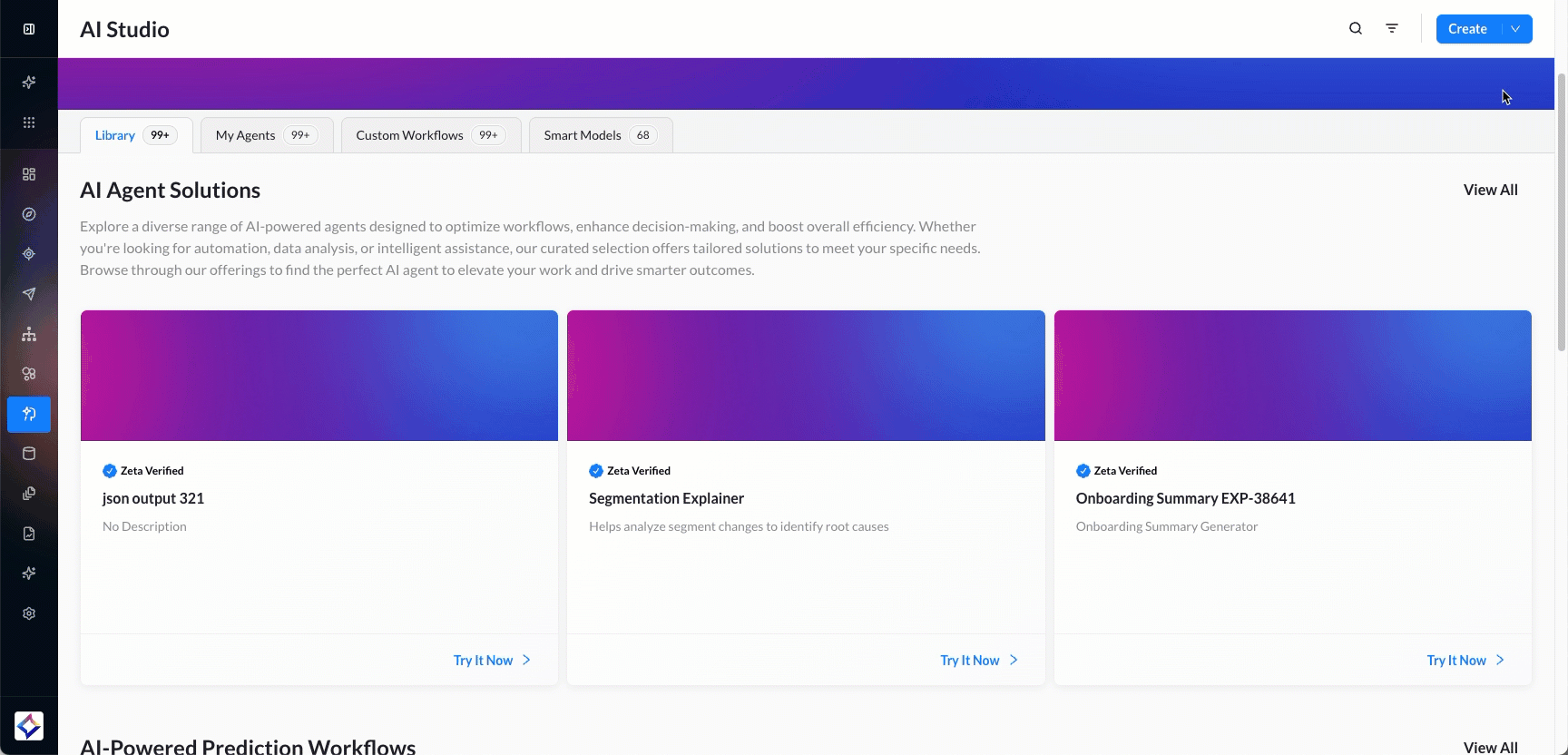Click the hierarchy org-chart icon in sidebar
Image resolution: width=1568 pixels, height=755 pixels.
click(29, 334)
